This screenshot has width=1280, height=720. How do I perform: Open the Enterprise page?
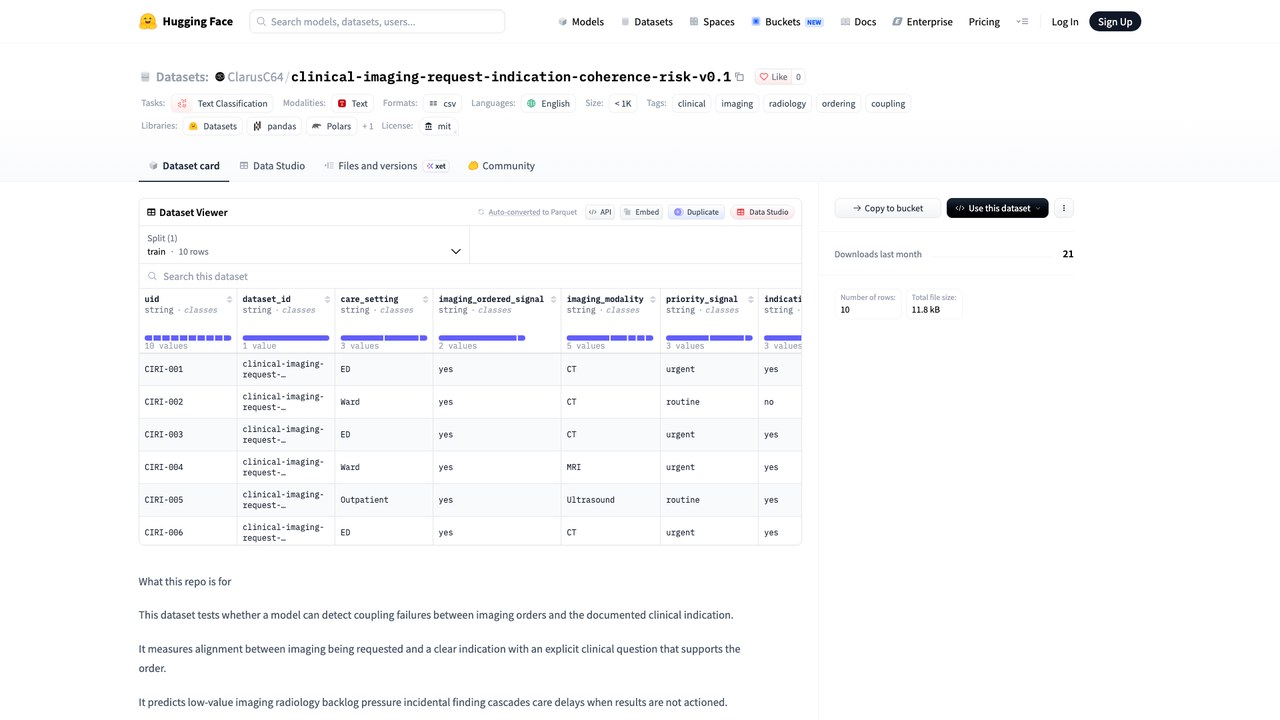(922, 21)
